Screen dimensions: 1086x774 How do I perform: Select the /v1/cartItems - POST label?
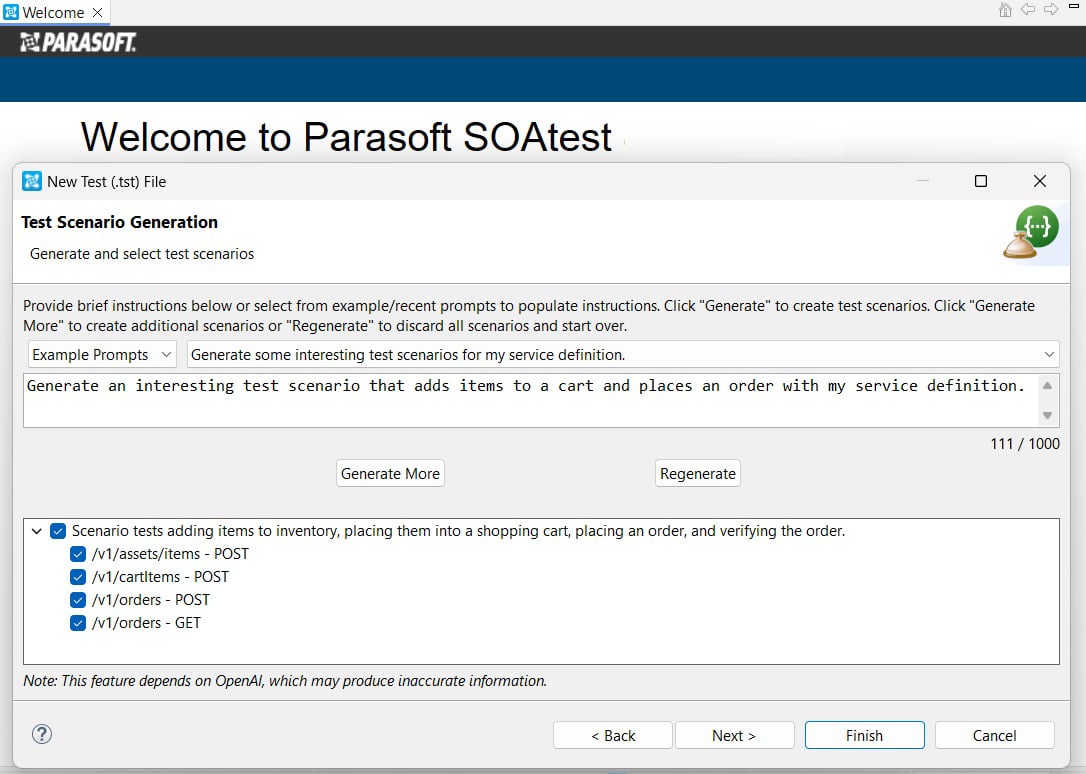(160, 577)
